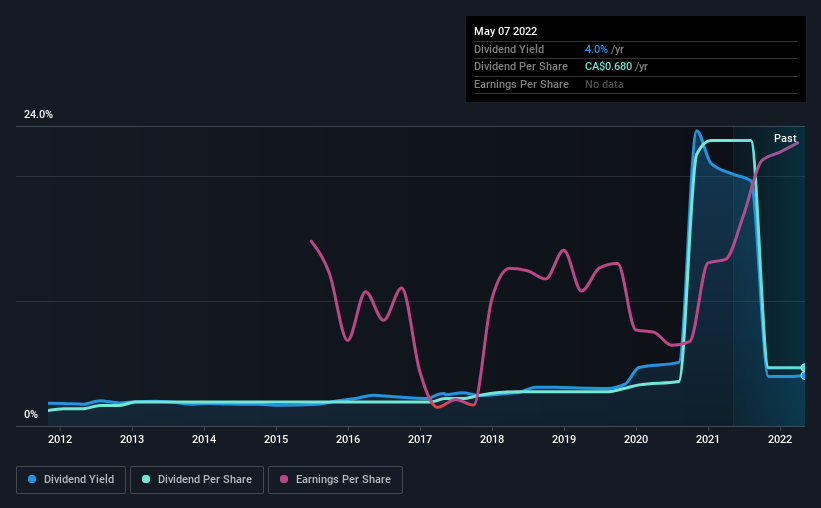This screenshot has height=508, width=821.
Task: Select the 2018 label on the x-axis
Action: click(492, 439)
